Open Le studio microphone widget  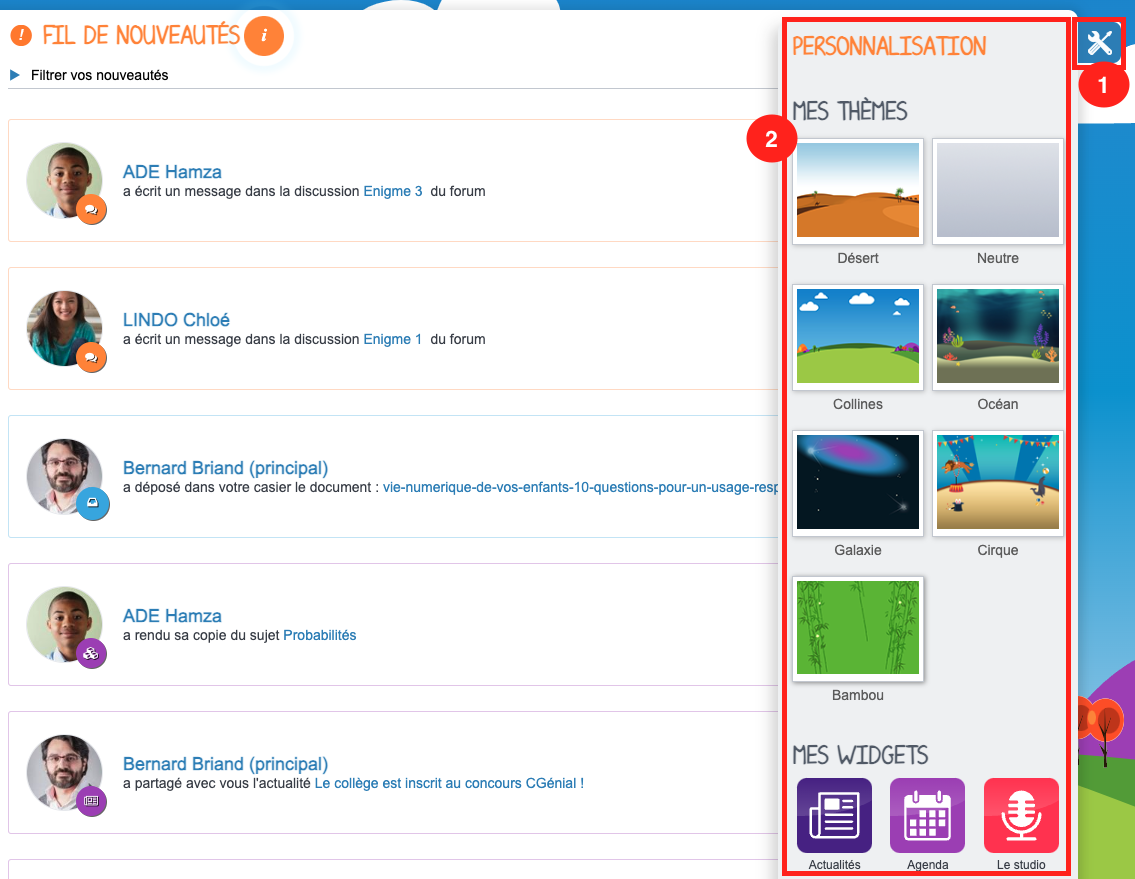pos(1021,816)
